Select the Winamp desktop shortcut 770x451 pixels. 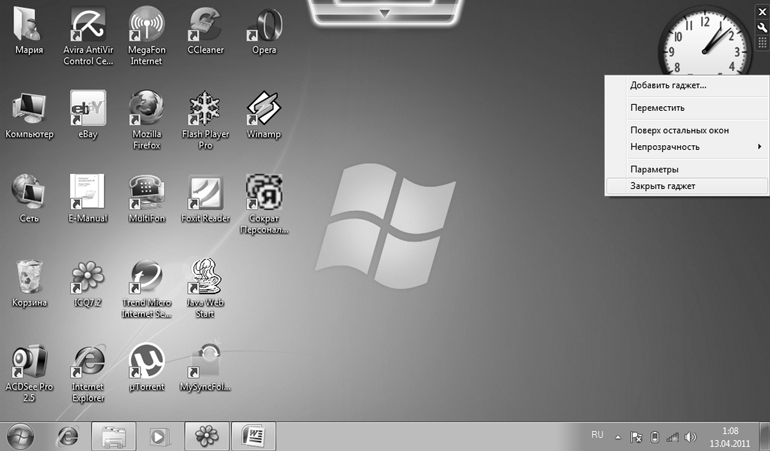click(264, 114)
